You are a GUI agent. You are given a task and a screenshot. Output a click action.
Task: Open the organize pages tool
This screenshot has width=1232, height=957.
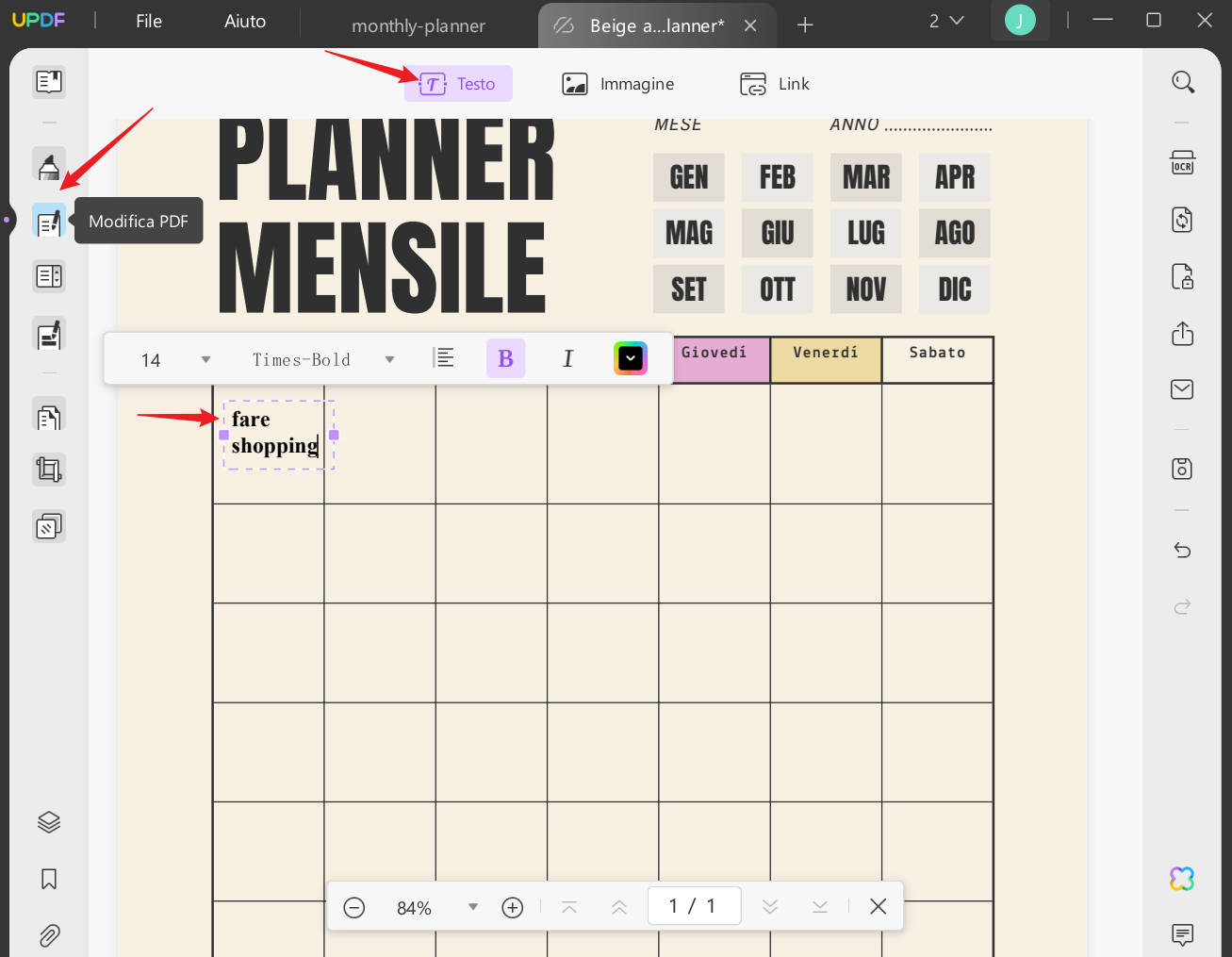click(49, 416)
